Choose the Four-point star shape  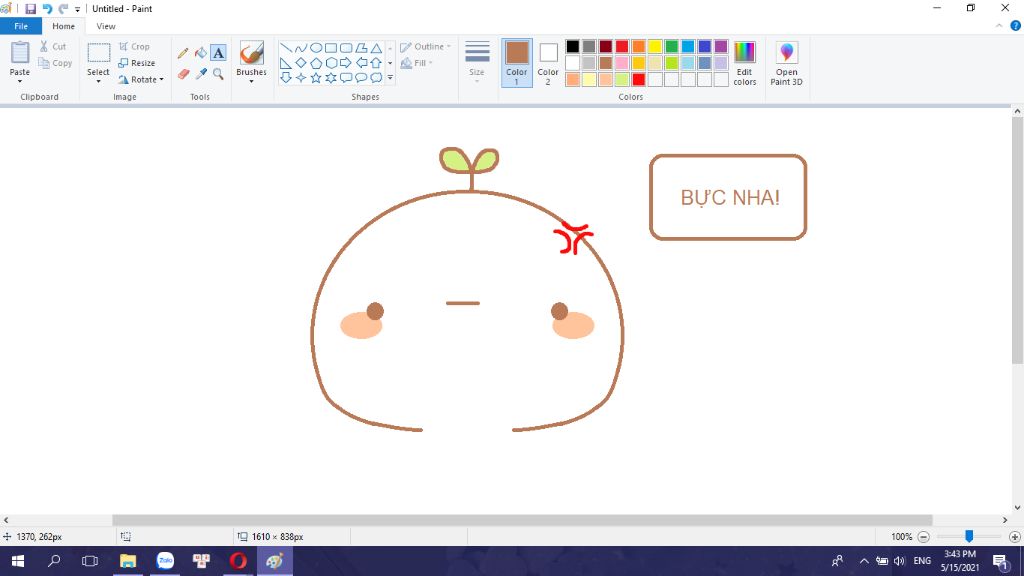[x=301, y=78]
